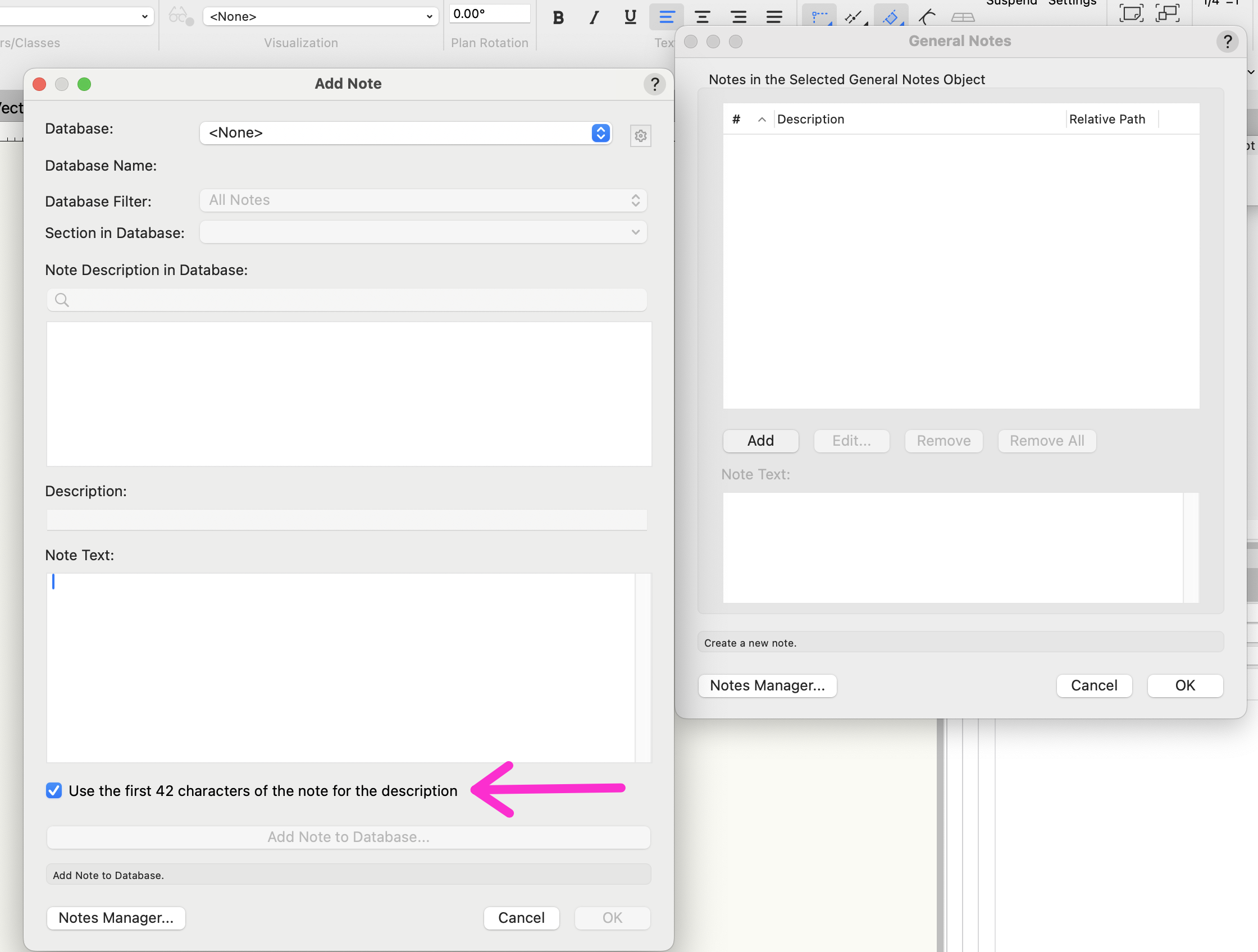
Task: Click the database settings gear icon
Action: pyautogui.click(x=640, y=136)
